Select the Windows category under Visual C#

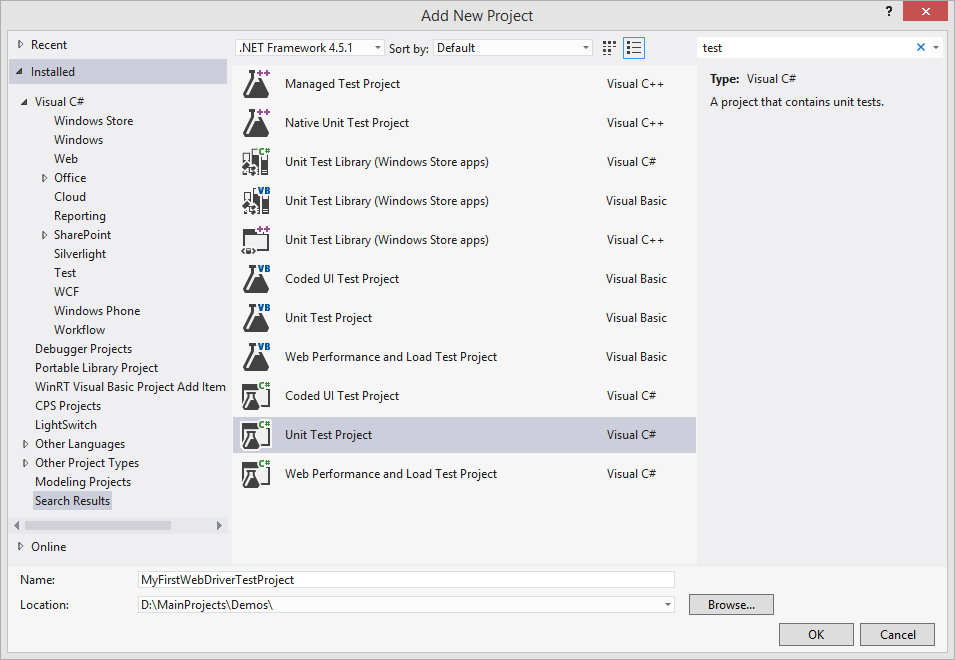(79, 139)
